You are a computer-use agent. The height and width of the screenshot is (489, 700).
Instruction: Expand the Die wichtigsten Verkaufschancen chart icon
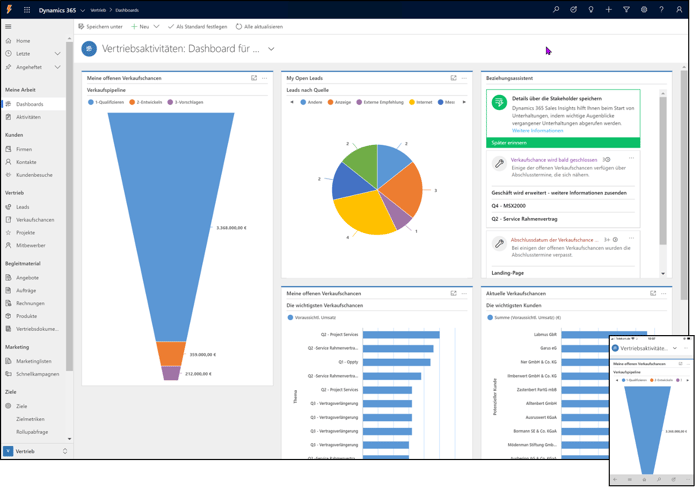pos(454,293)
